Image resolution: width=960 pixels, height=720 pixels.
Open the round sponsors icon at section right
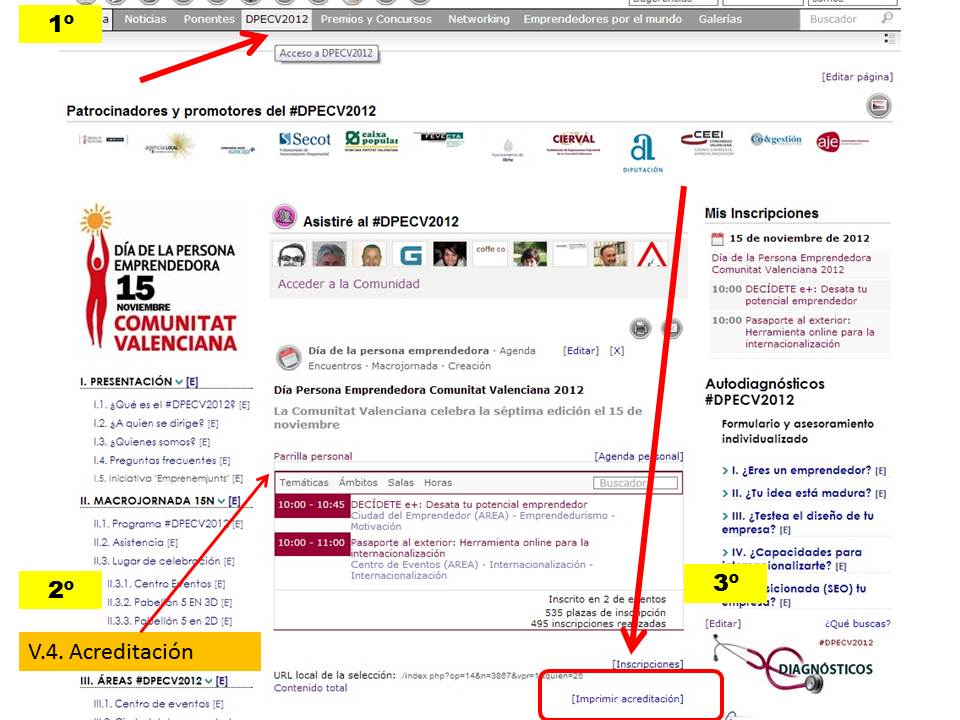[x=878, y=106]
